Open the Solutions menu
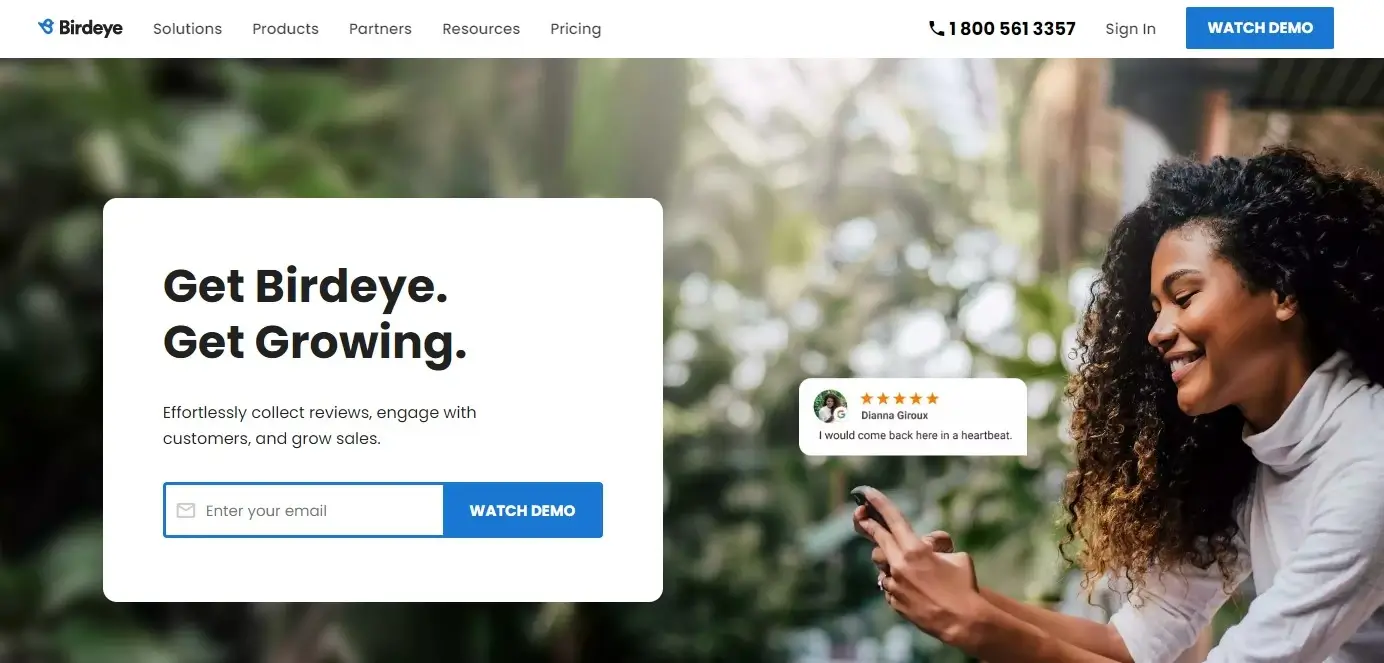 coord(187,29)
